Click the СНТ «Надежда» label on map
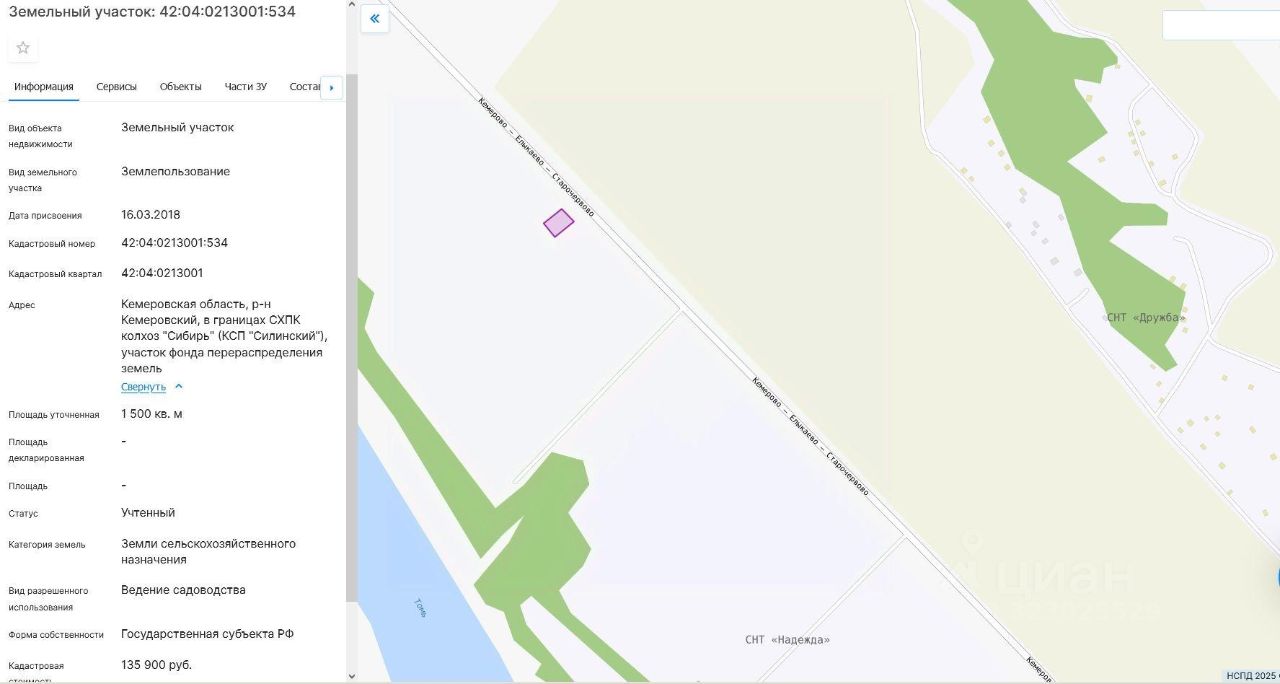The image size is (1280, 684). click(788, 640)
